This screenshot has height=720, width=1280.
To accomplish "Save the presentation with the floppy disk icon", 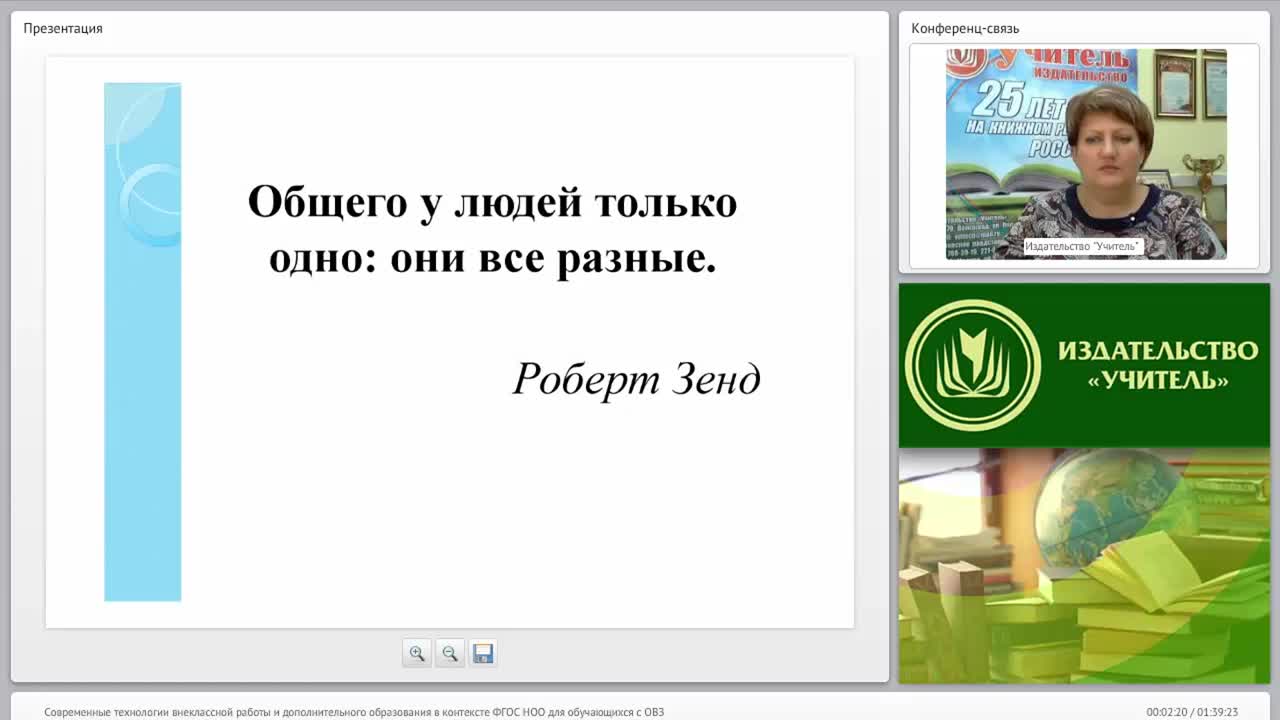I will click(483, 653).
